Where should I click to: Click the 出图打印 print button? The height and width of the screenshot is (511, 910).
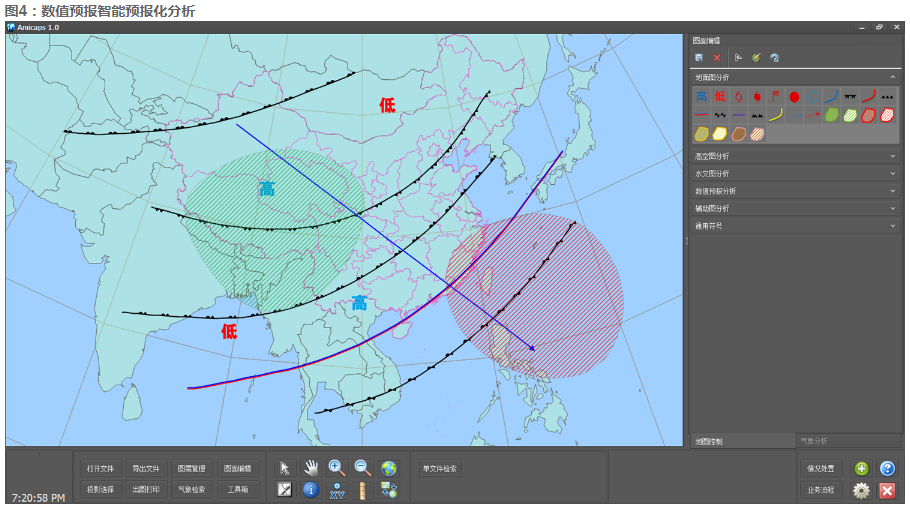[x=146, y=489]
